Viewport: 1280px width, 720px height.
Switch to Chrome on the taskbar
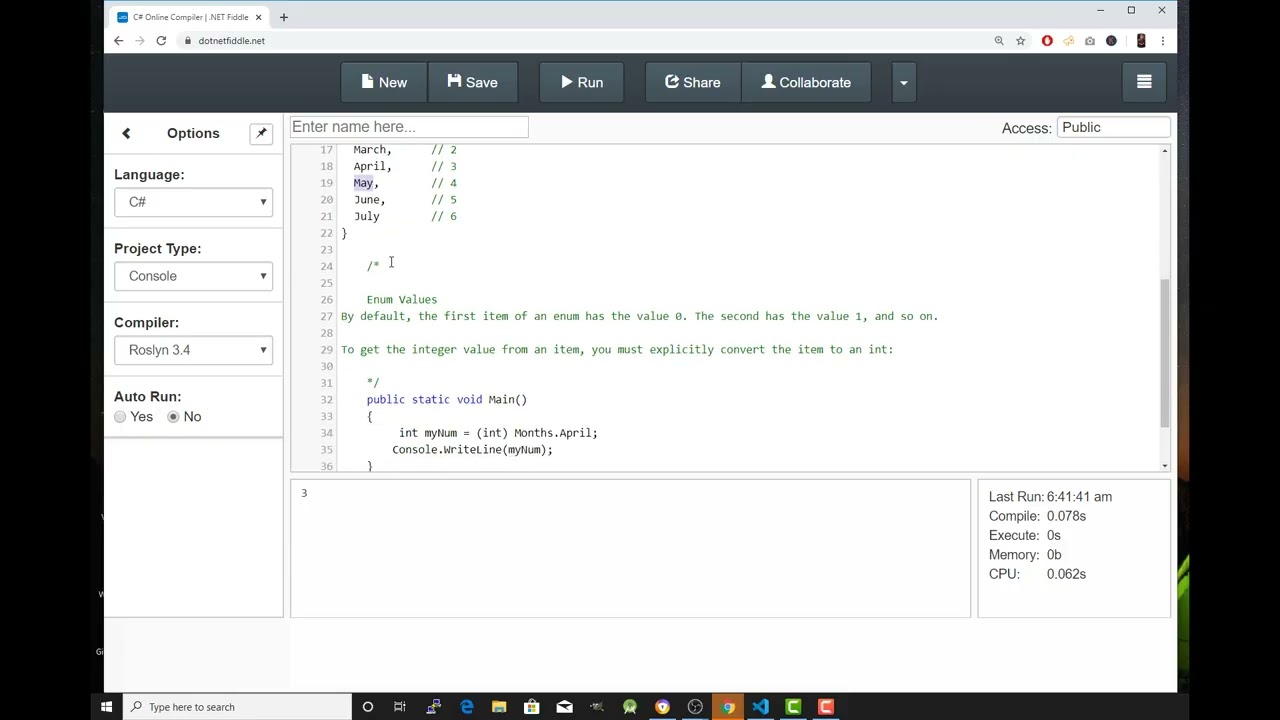coord(728,707)
